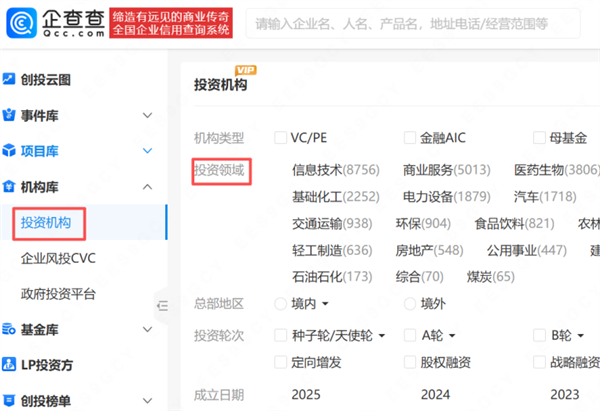Filter by 汽车(1718)
The image size is (600, 411).
[x=545, y=197]
